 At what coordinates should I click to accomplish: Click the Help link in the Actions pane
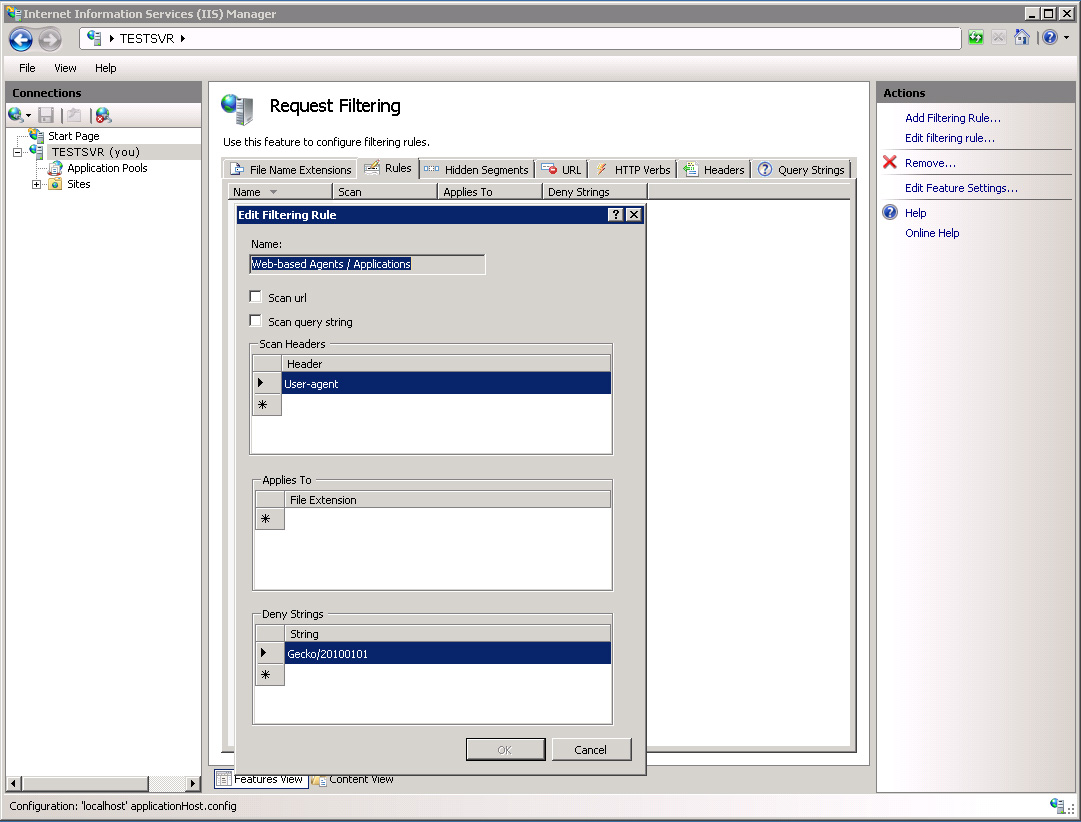[916, 213]
